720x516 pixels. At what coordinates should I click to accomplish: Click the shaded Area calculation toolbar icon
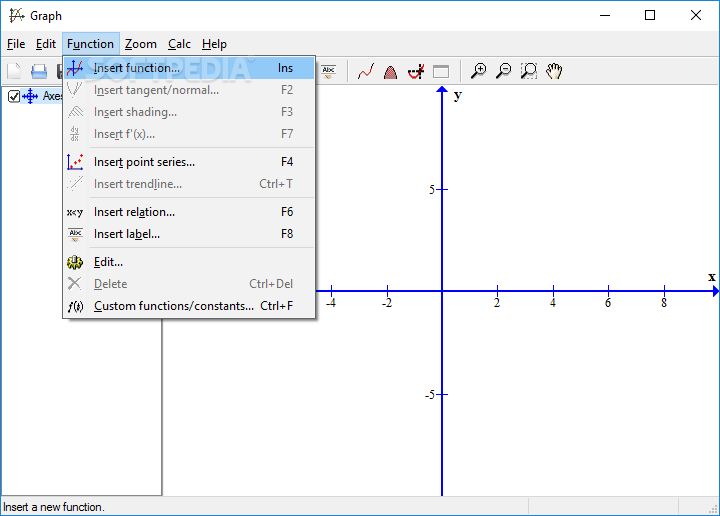tap(390, 71)
